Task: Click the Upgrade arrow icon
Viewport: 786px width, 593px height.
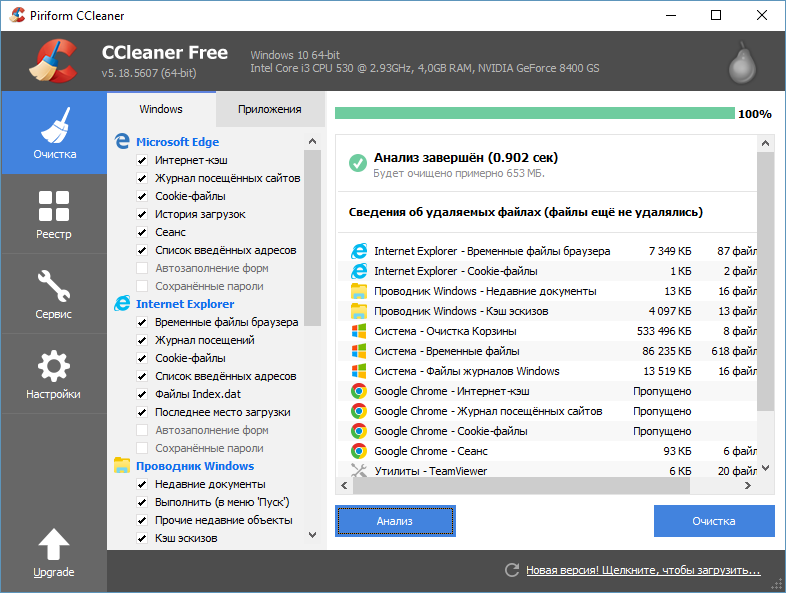Action: coord(54,544)
